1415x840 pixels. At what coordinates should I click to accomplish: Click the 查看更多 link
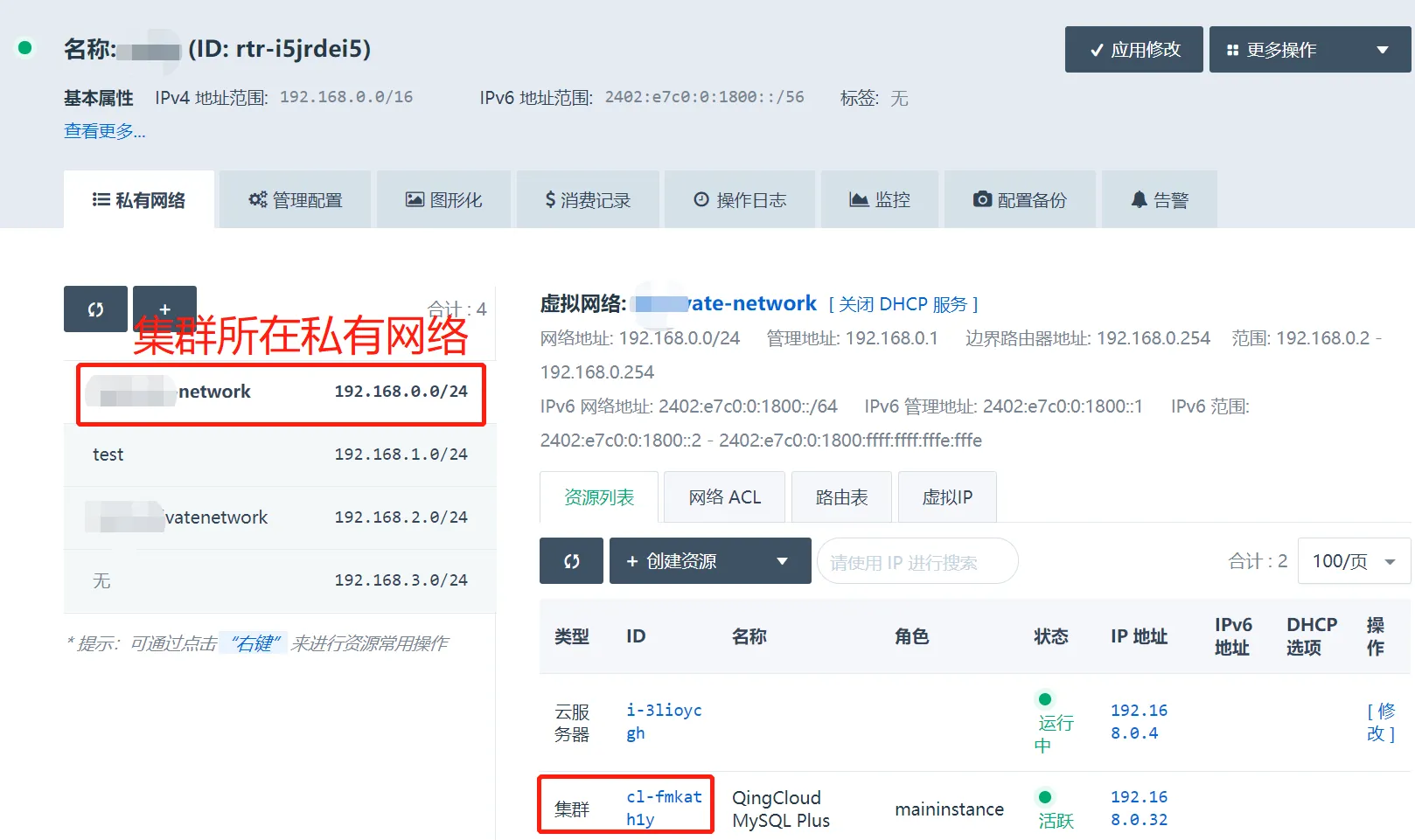pyautogui.click(x=105, y=131)
